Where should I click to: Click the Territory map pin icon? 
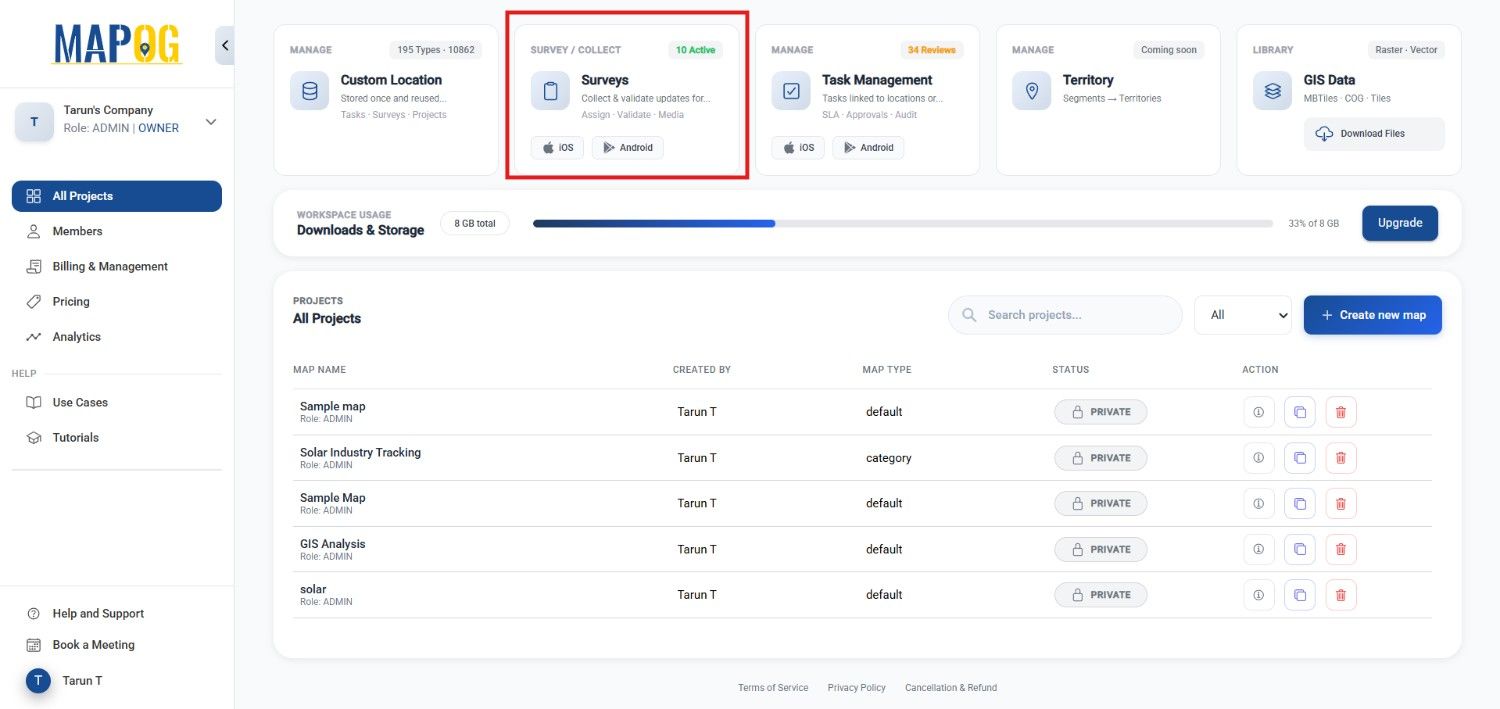pos(1031,90)
